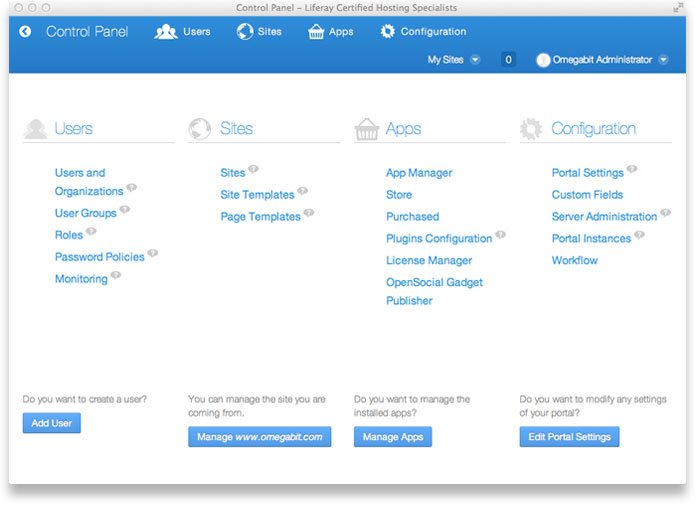
Task: Open the App Manager link
Action: pos(419,173)
